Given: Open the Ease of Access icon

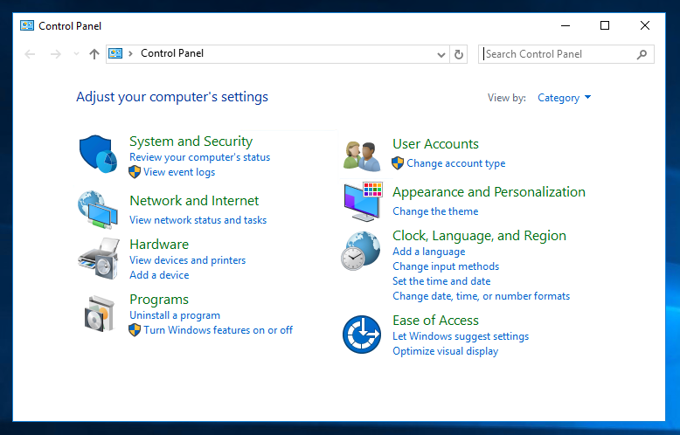Looking at the screenshot, I should [362, 334].
